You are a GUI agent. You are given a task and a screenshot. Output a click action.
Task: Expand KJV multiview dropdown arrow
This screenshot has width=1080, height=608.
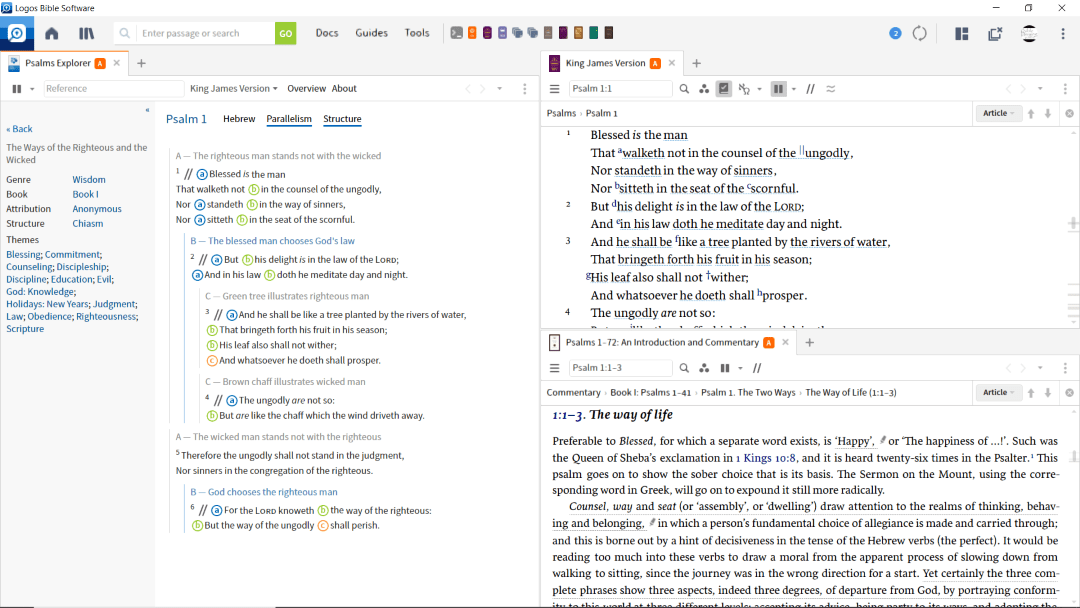[x=793, y=89]
